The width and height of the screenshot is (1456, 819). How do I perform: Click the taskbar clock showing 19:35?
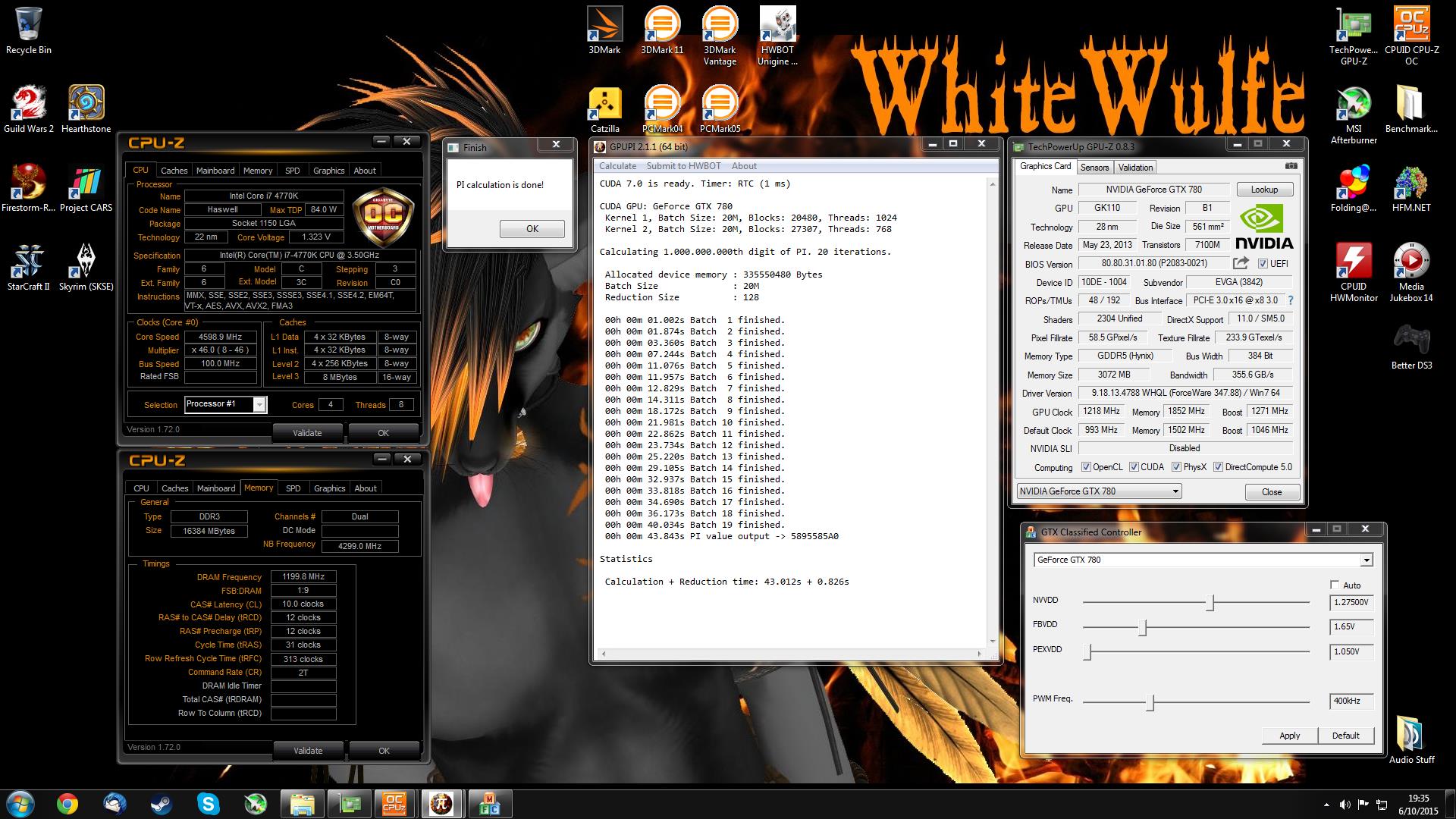1418,804
